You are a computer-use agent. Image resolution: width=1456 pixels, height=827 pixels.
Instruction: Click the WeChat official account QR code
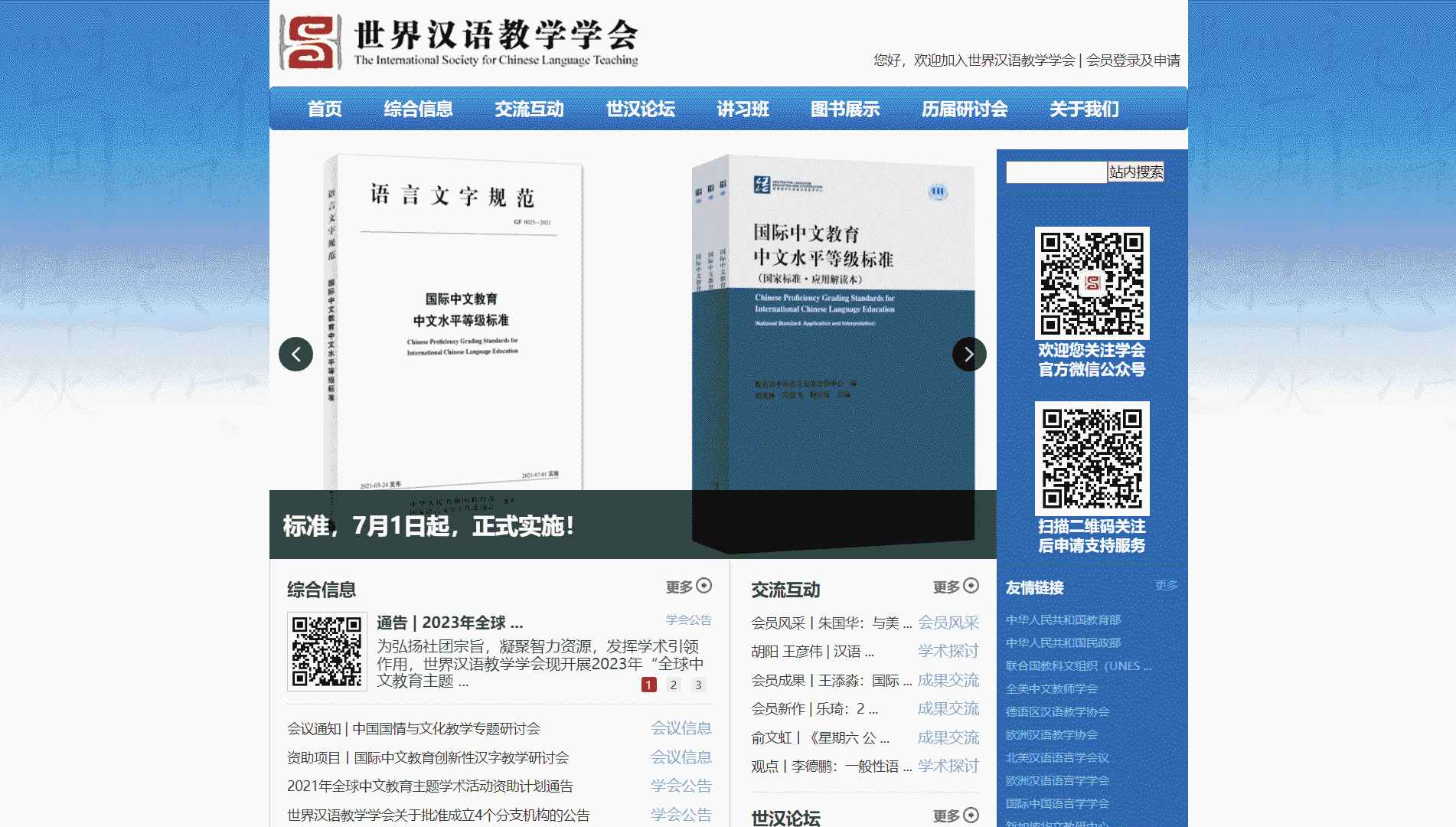(x=1092, y=283)
